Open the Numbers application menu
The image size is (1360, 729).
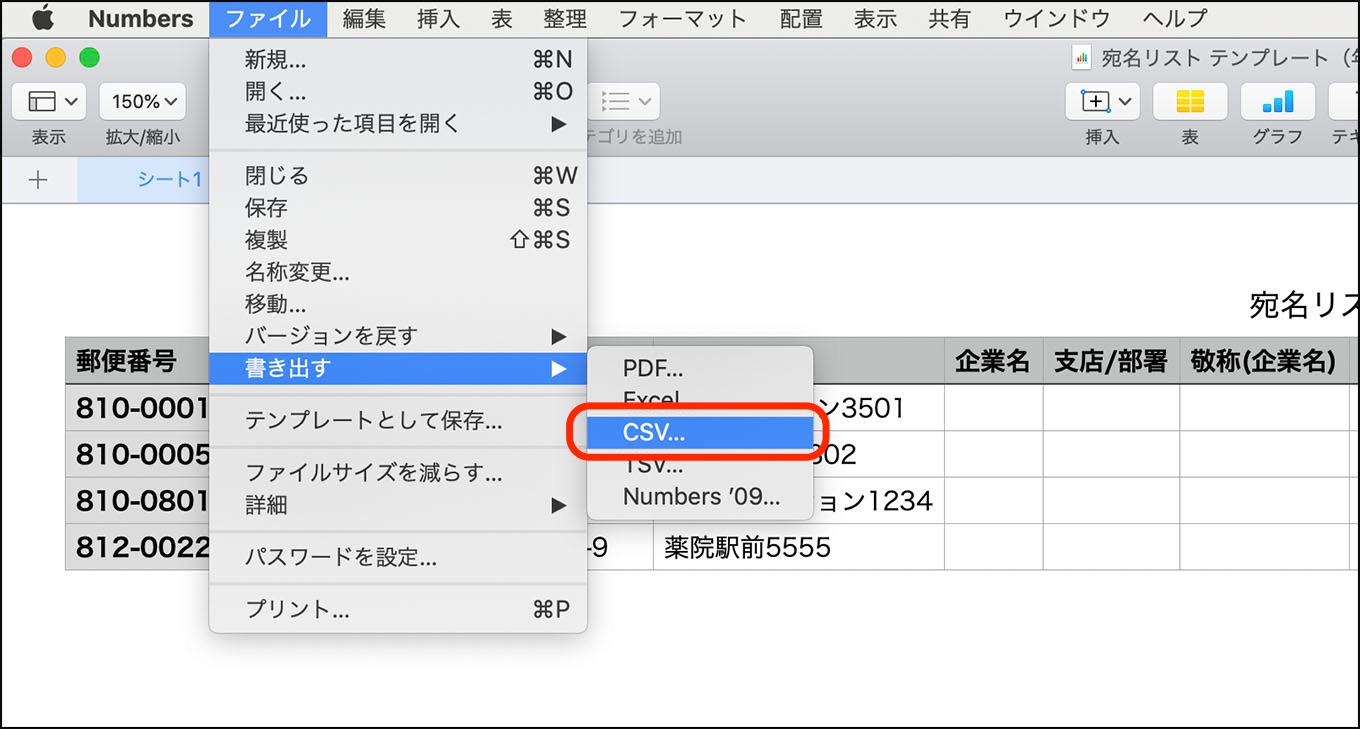tap(140, 18)
